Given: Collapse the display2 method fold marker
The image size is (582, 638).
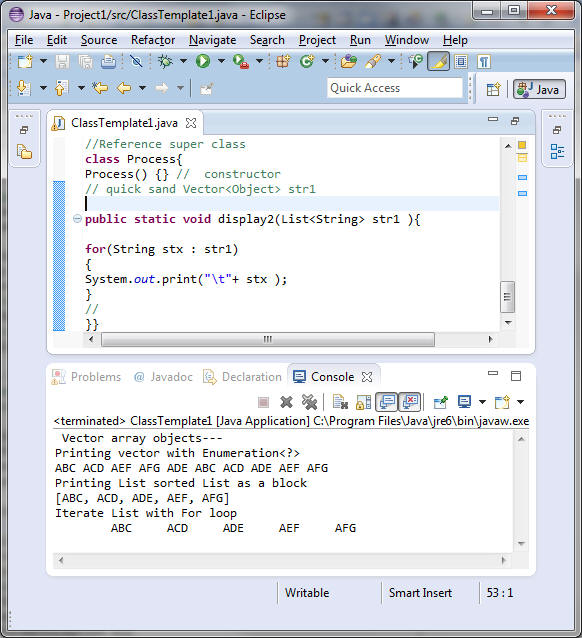Looking at the screenshot, I should coord(77,218).
